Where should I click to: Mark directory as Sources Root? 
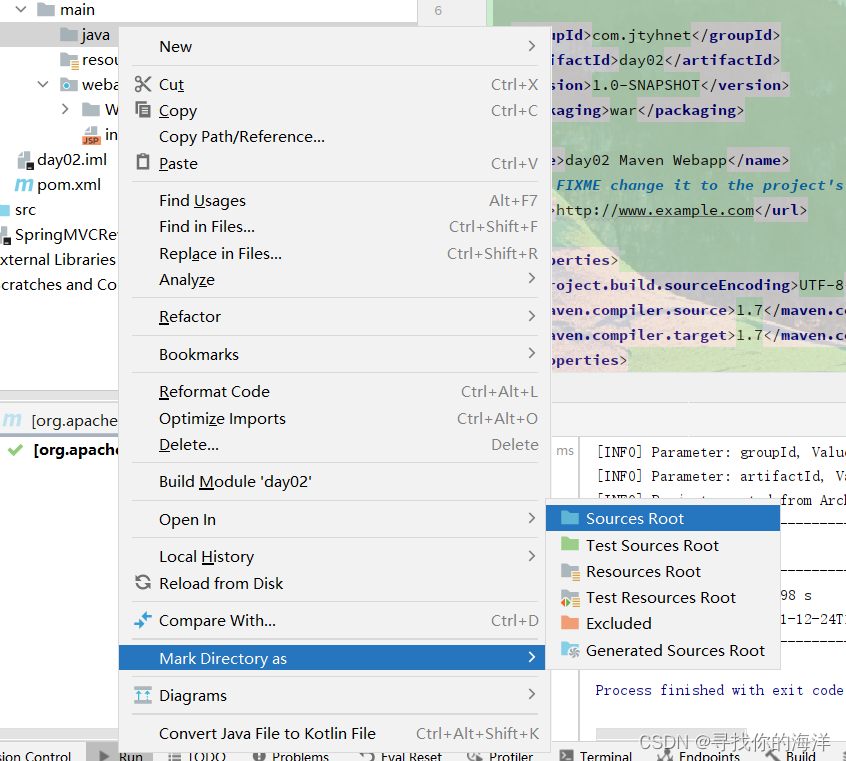663,518
